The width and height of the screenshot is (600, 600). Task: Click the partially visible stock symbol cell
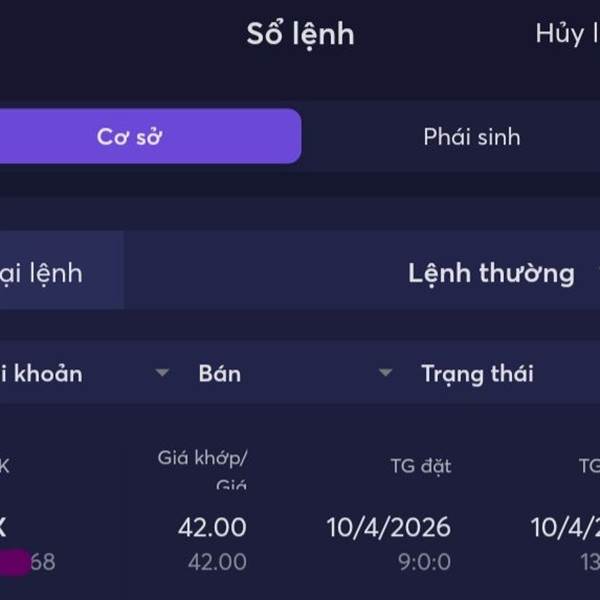[4, 527]
